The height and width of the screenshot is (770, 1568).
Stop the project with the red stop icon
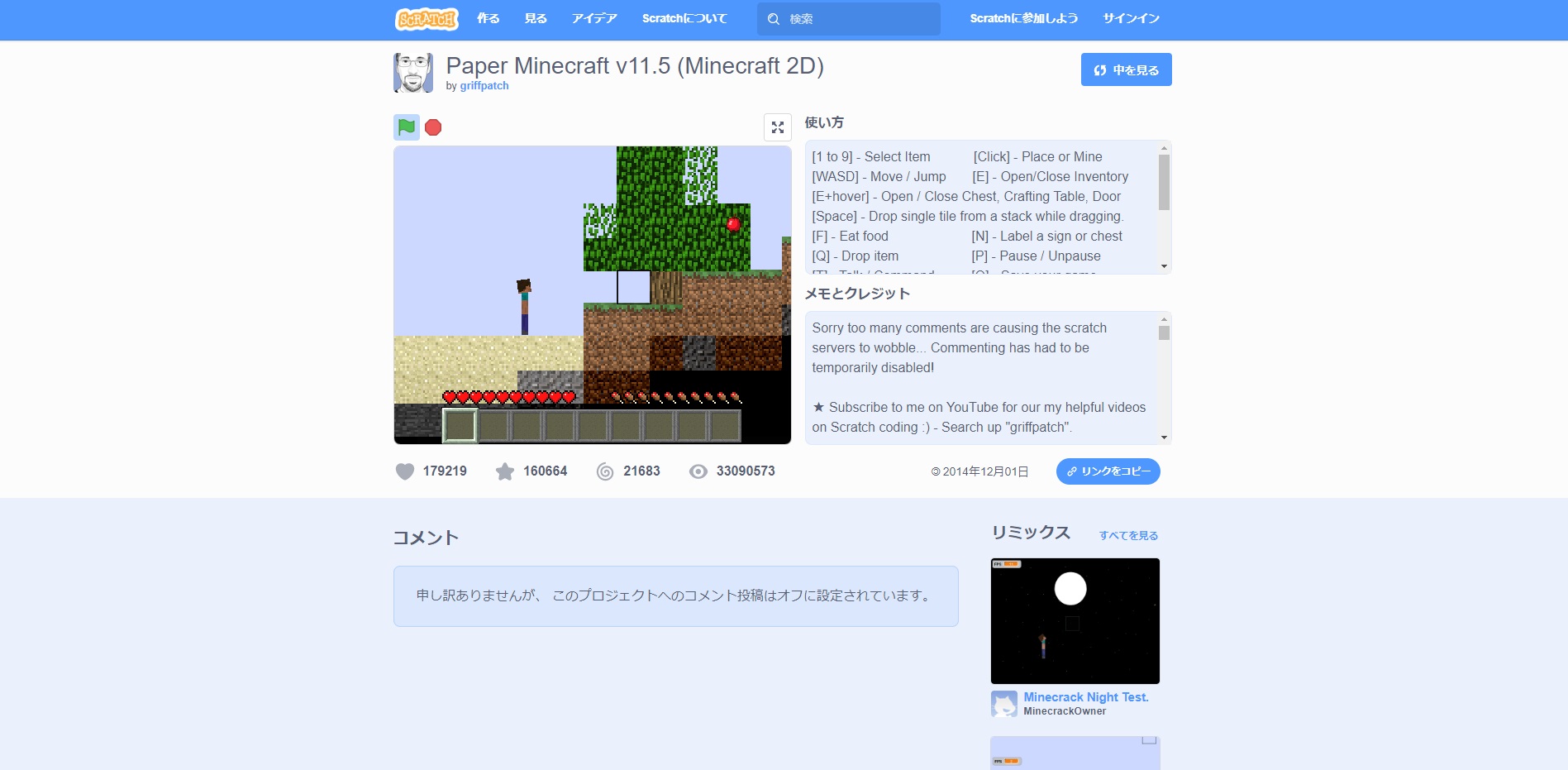(x=433, y=127)
